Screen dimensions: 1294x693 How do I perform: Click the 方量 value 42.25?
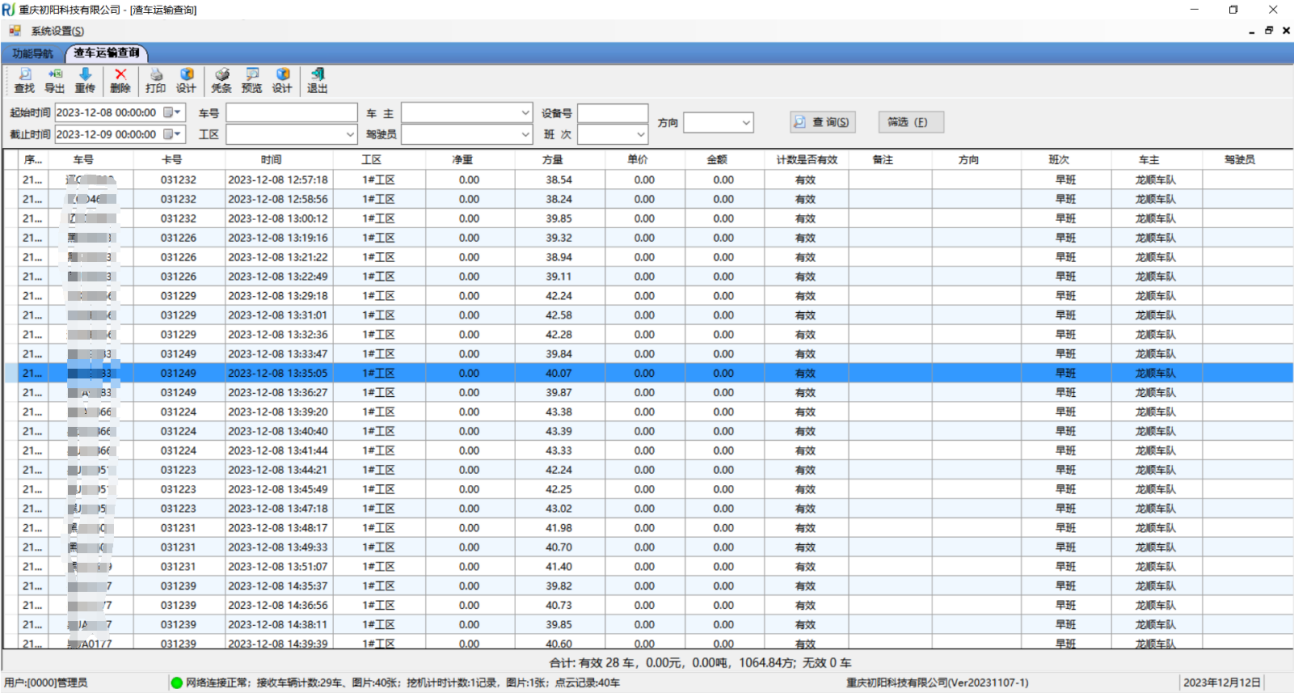tap(559, 489)
